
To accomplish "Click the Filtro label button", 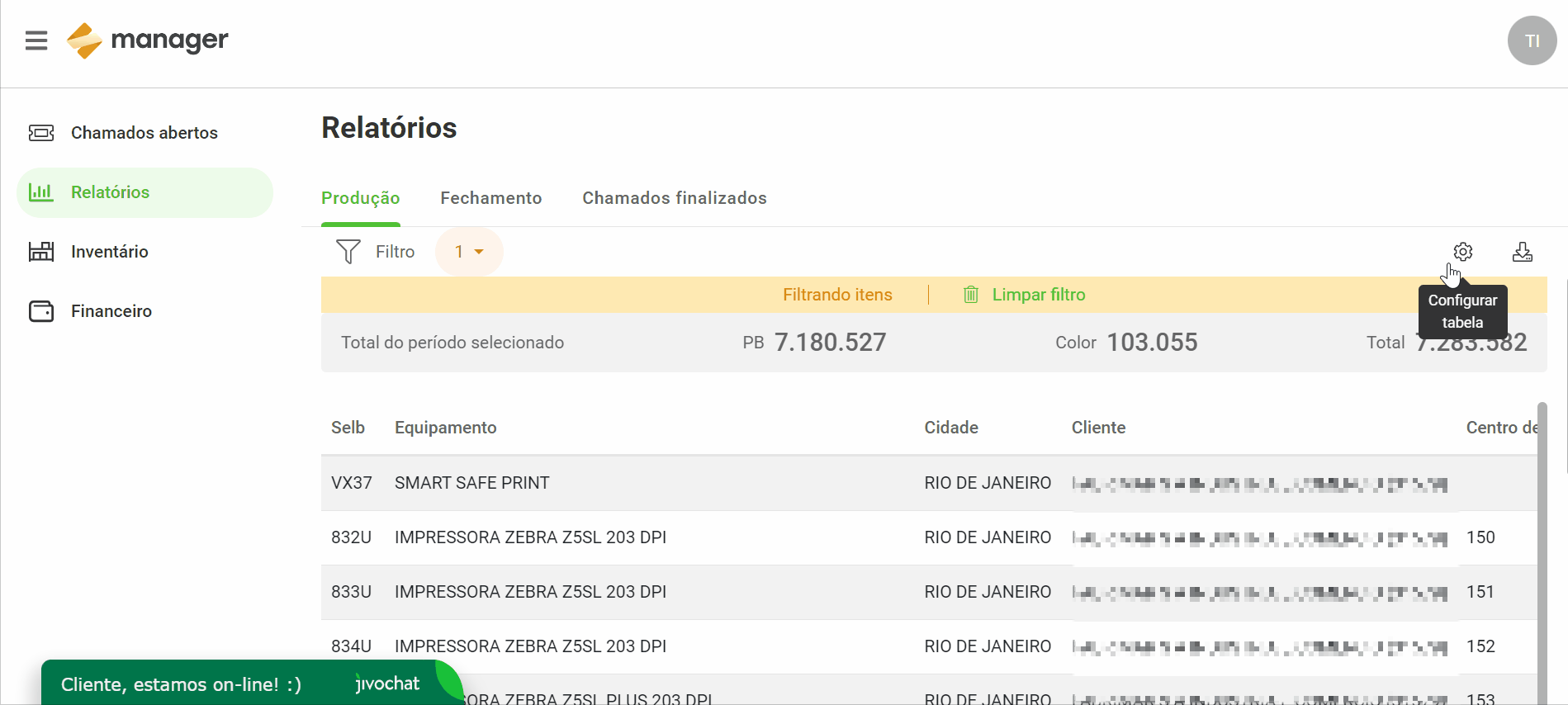I will 395,252.
